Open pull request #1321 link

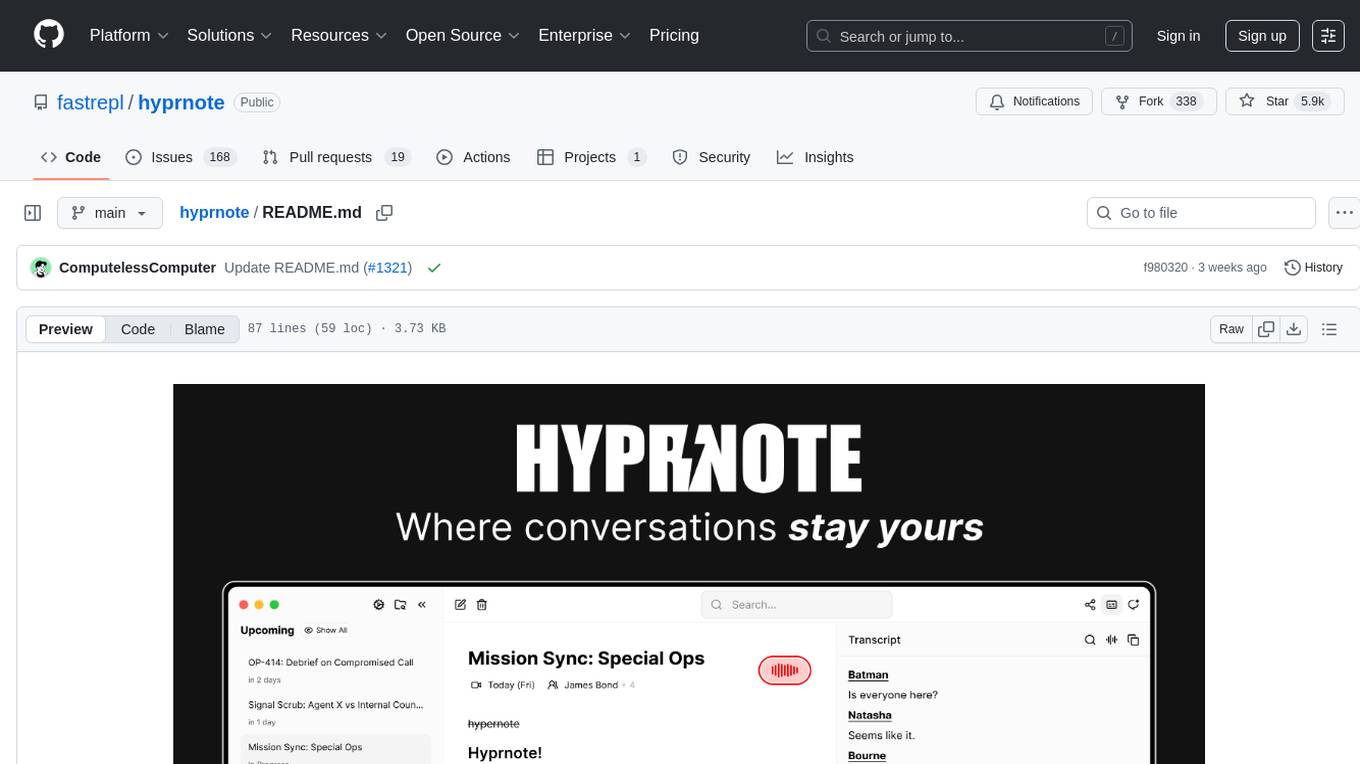[387, 268]
